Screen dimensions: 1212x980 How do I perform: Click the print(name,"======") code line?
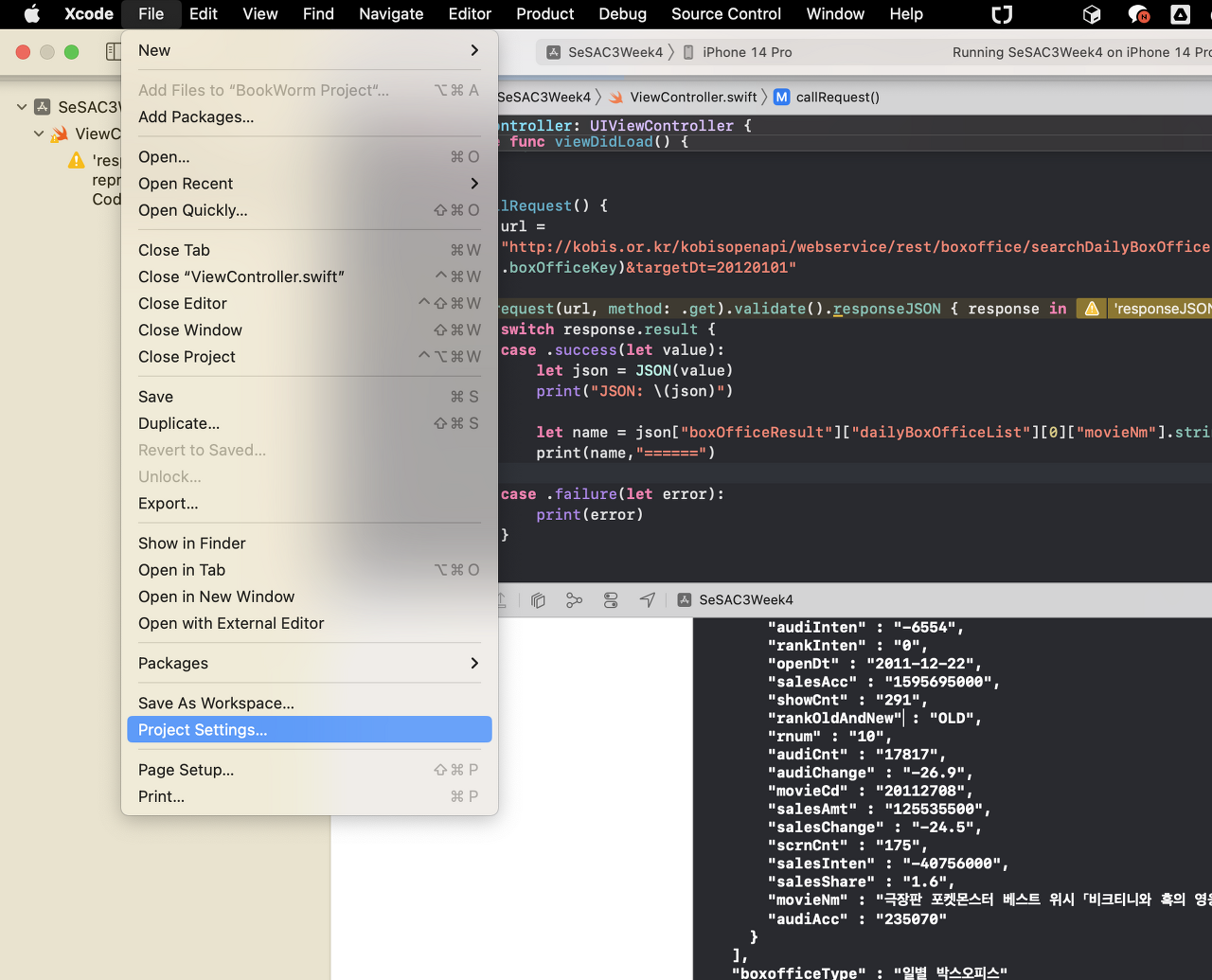coord(626,453)
